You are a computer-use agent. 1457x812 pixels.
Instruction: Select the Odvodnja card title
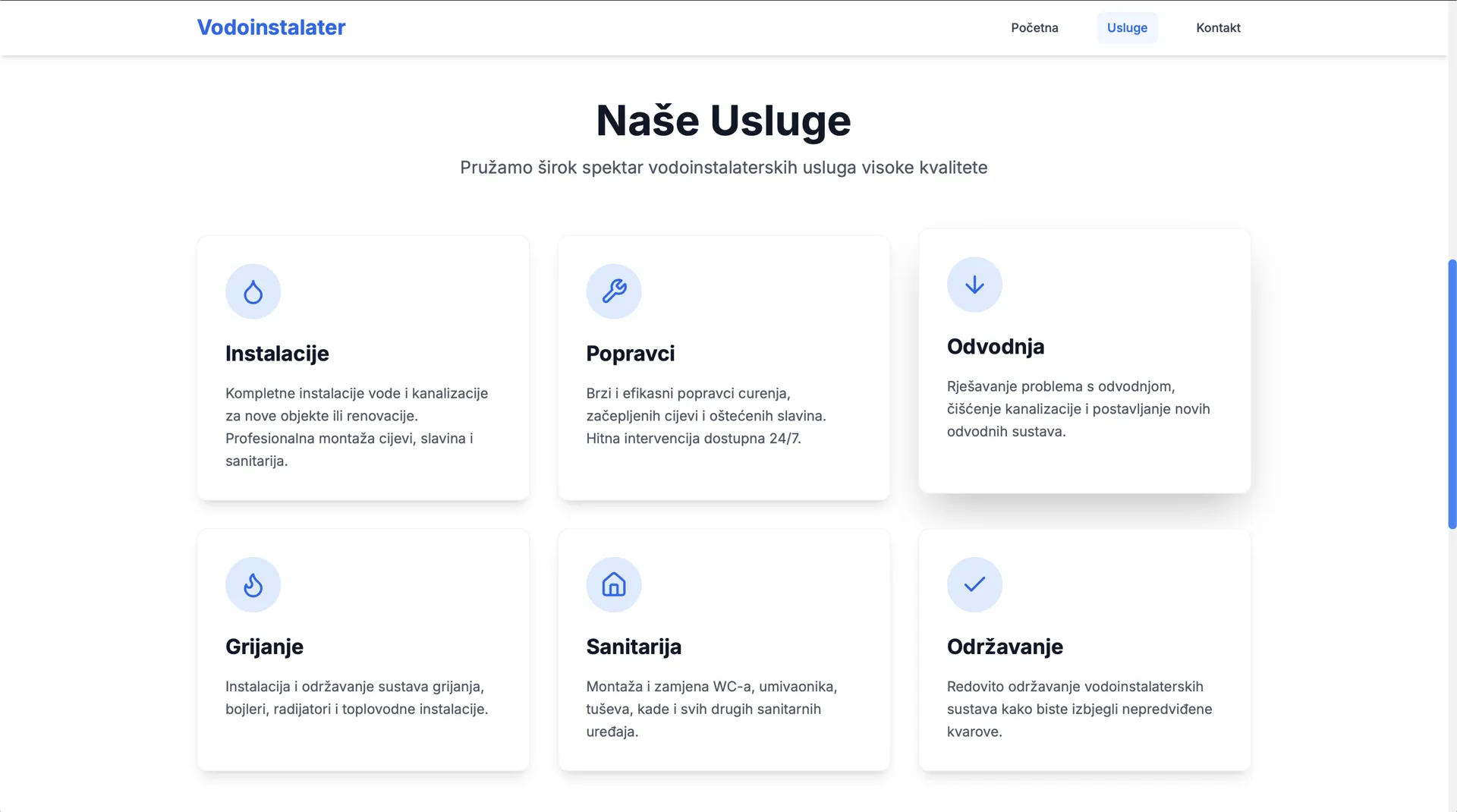tap(996, 347)
